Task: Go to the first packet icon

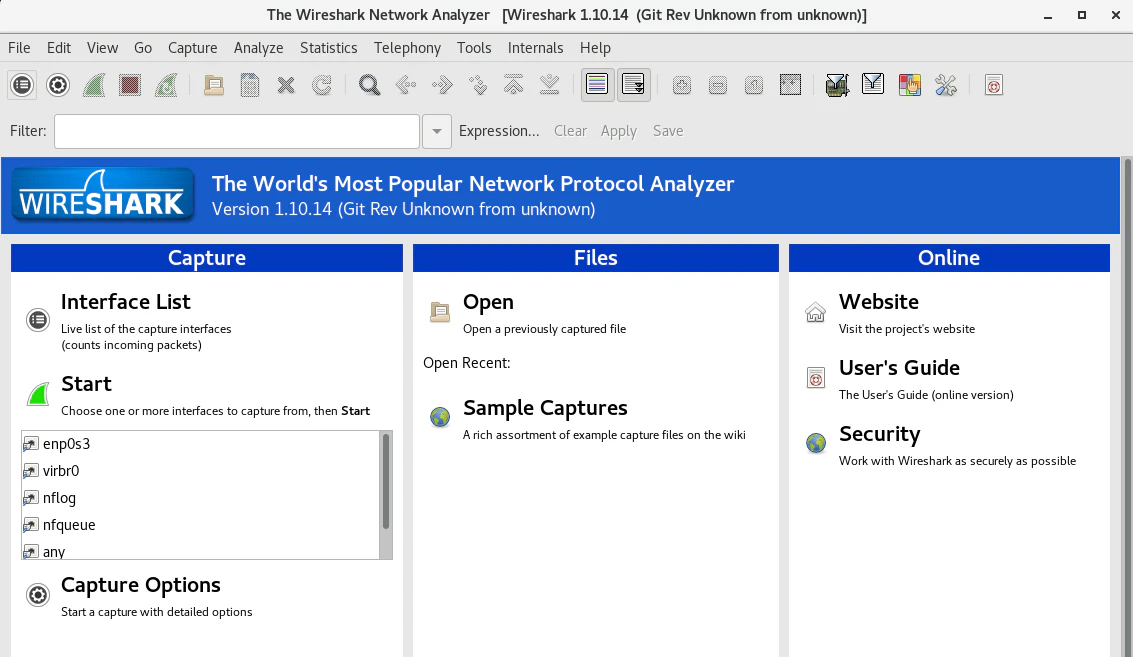Action: (514, 85)
